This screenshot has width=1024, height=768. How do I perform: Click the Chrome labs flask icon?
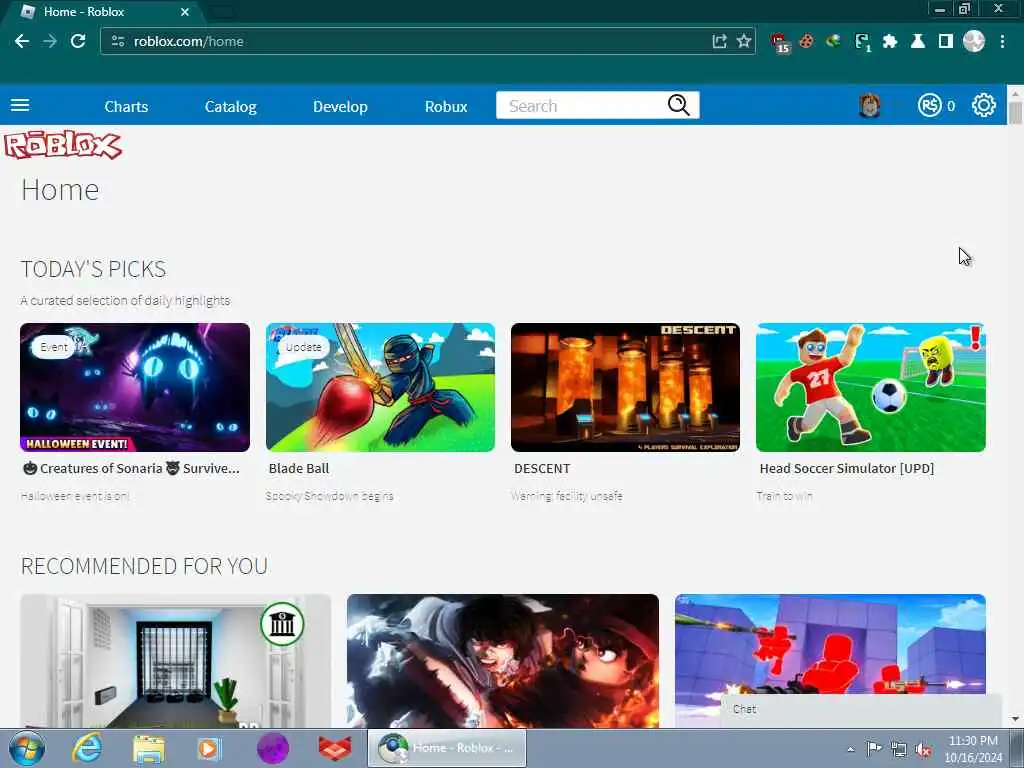[x=918, y=41]
